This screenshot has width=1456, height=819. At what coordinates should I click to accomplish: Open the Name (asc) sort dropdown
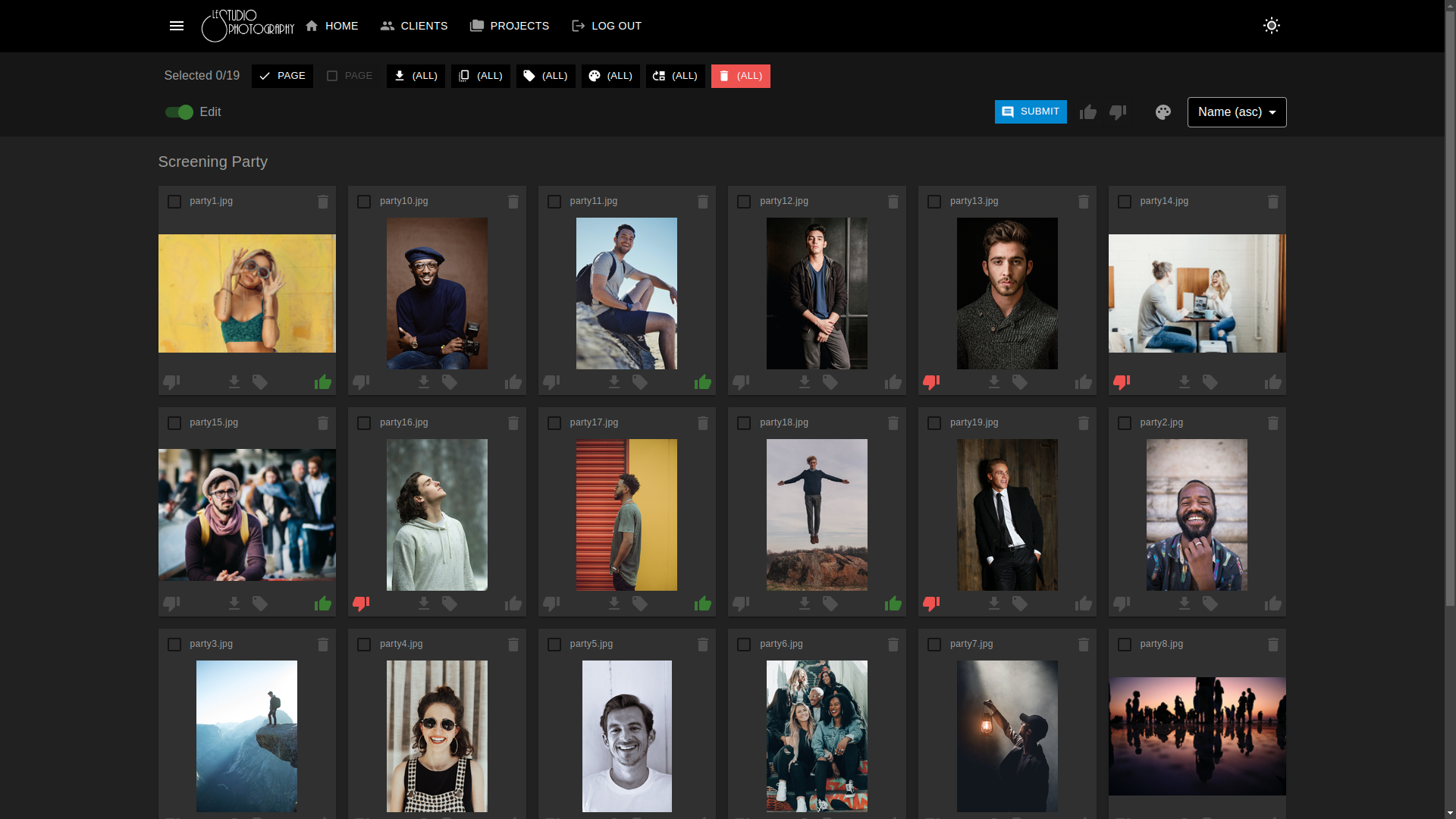(1237, 112)
